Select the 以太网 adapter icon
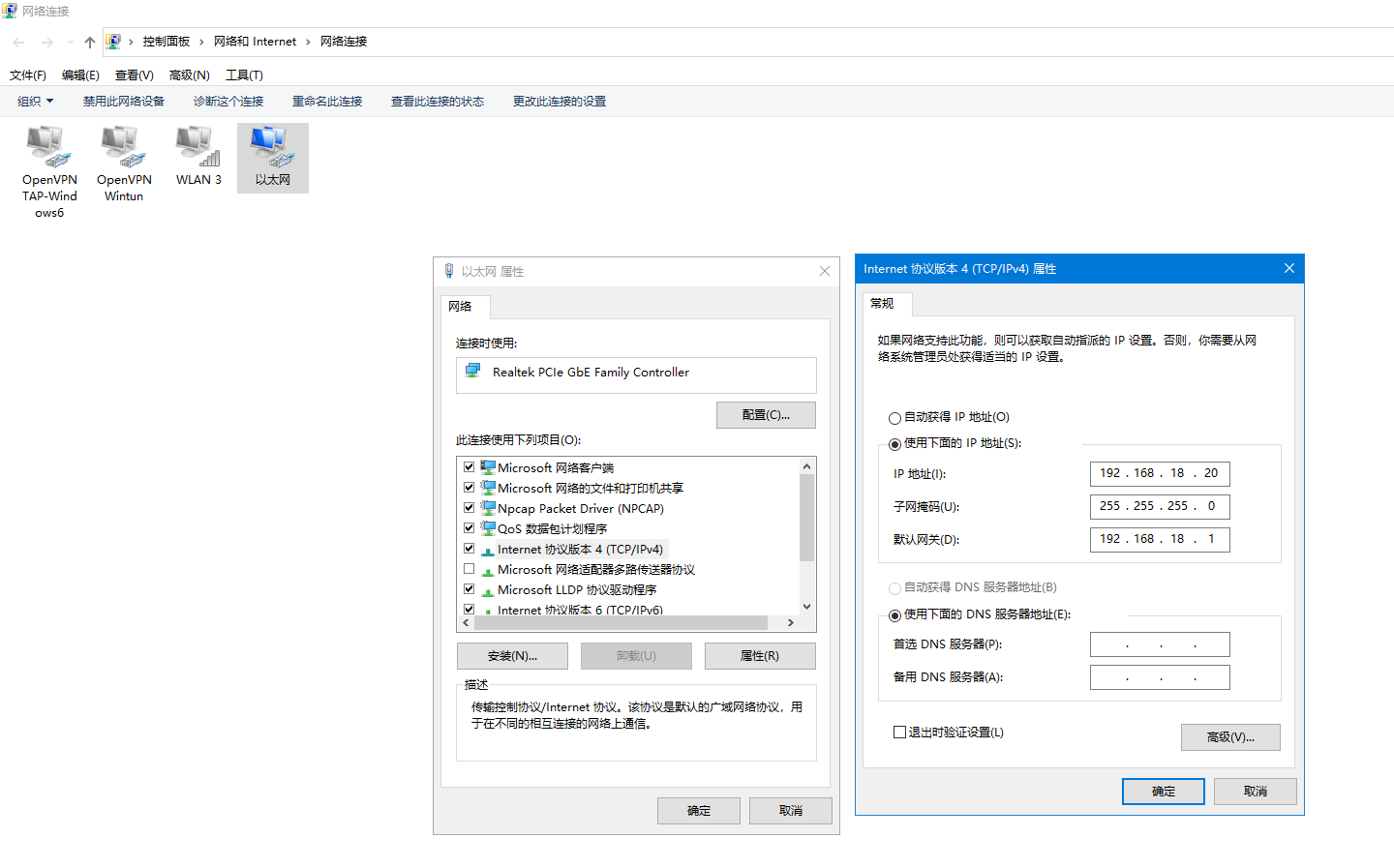Image resolution: width=1394 pixels, height=868 pixels. coord(272,147)
